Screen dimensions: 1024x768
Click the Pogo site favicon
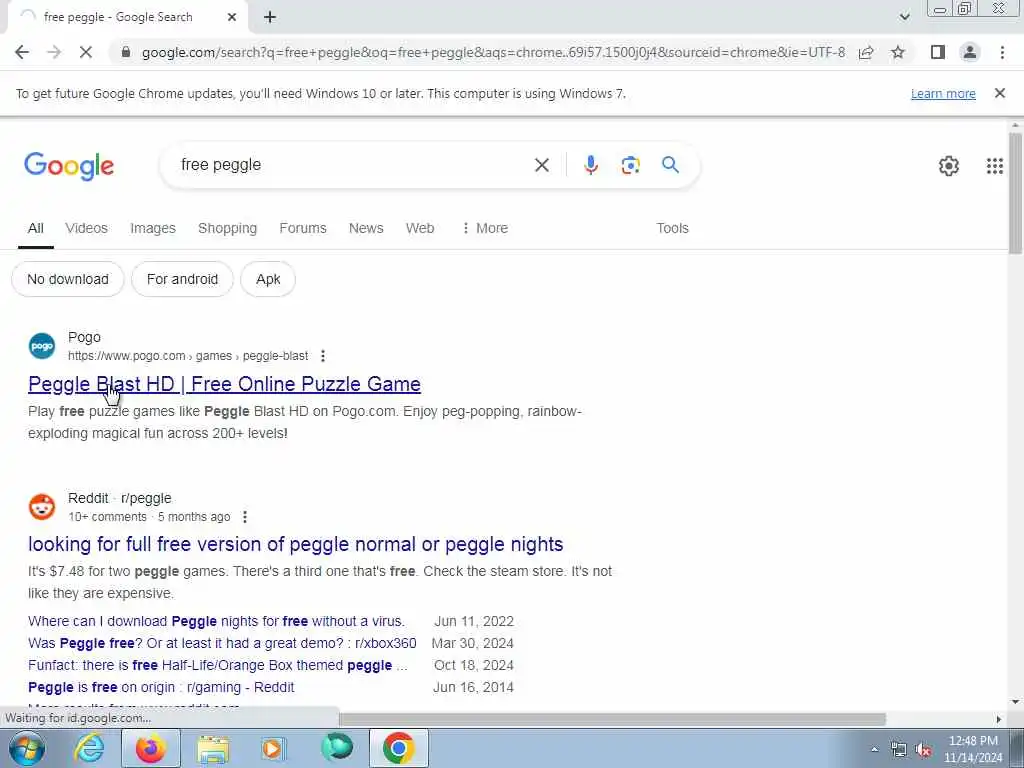(42, 346)
